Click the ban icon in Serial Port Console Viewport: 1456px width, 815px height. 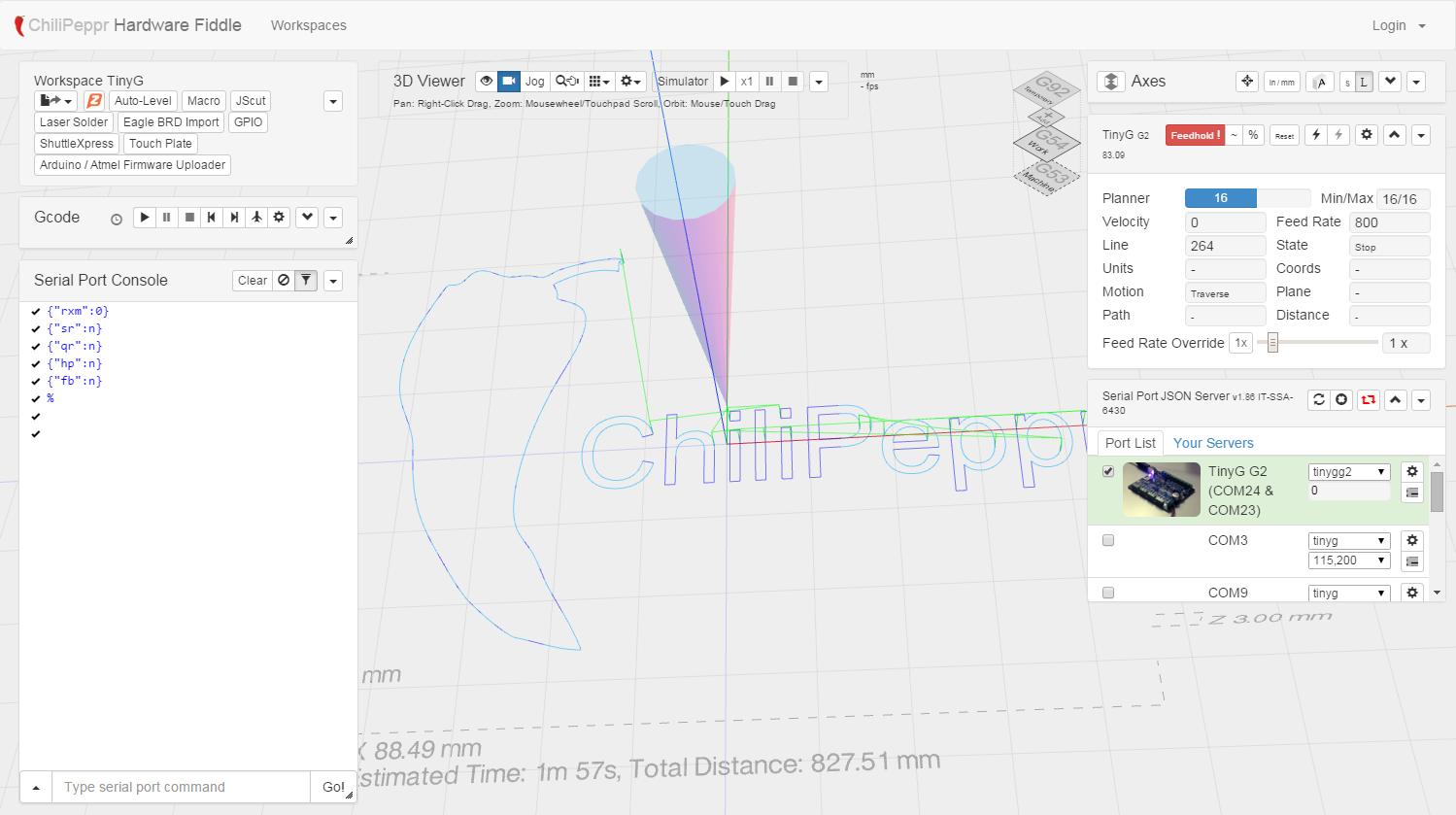click(x=284, y=281)
